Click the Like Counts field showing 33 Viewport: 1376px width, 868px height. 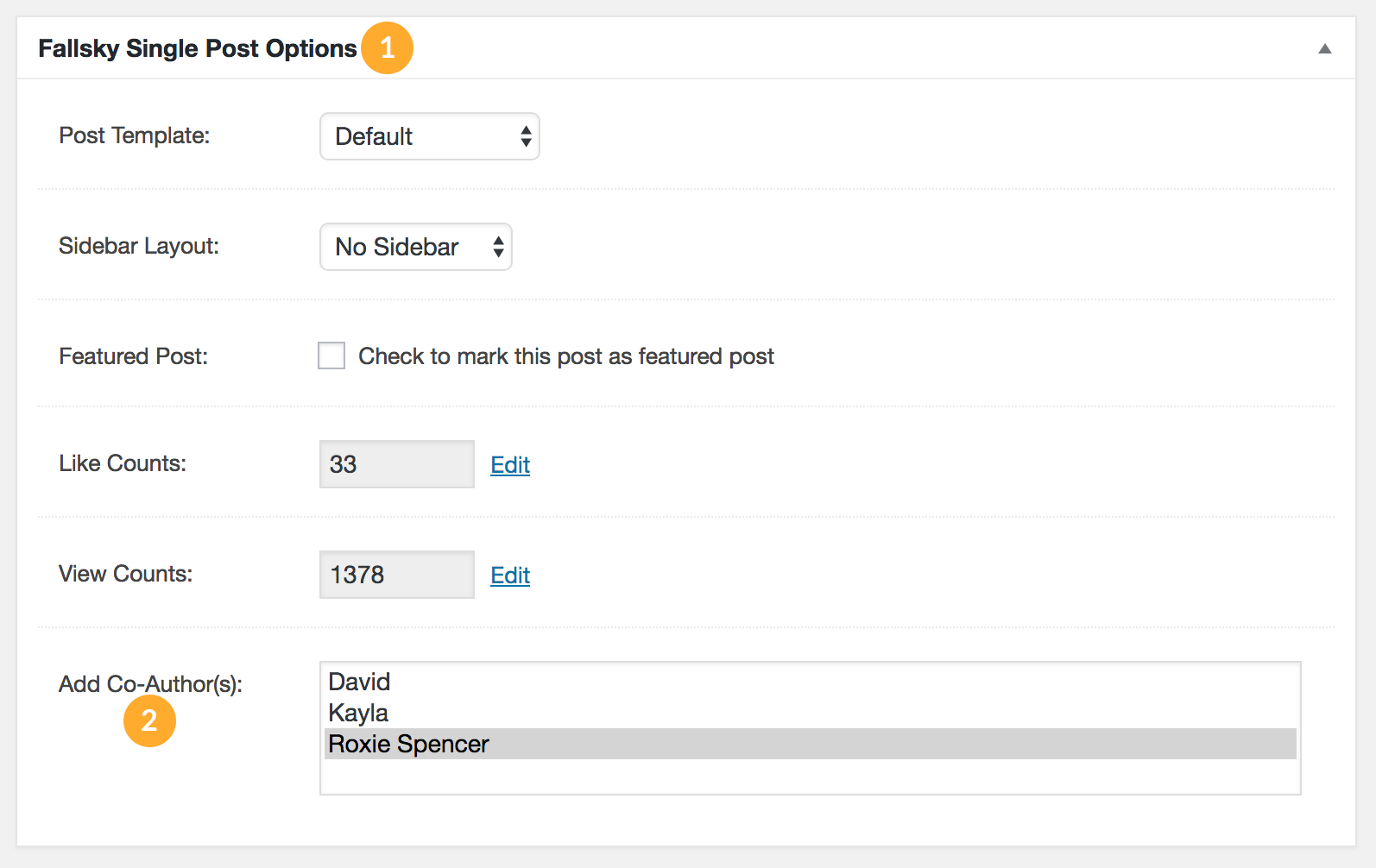(x=396, y=464)
